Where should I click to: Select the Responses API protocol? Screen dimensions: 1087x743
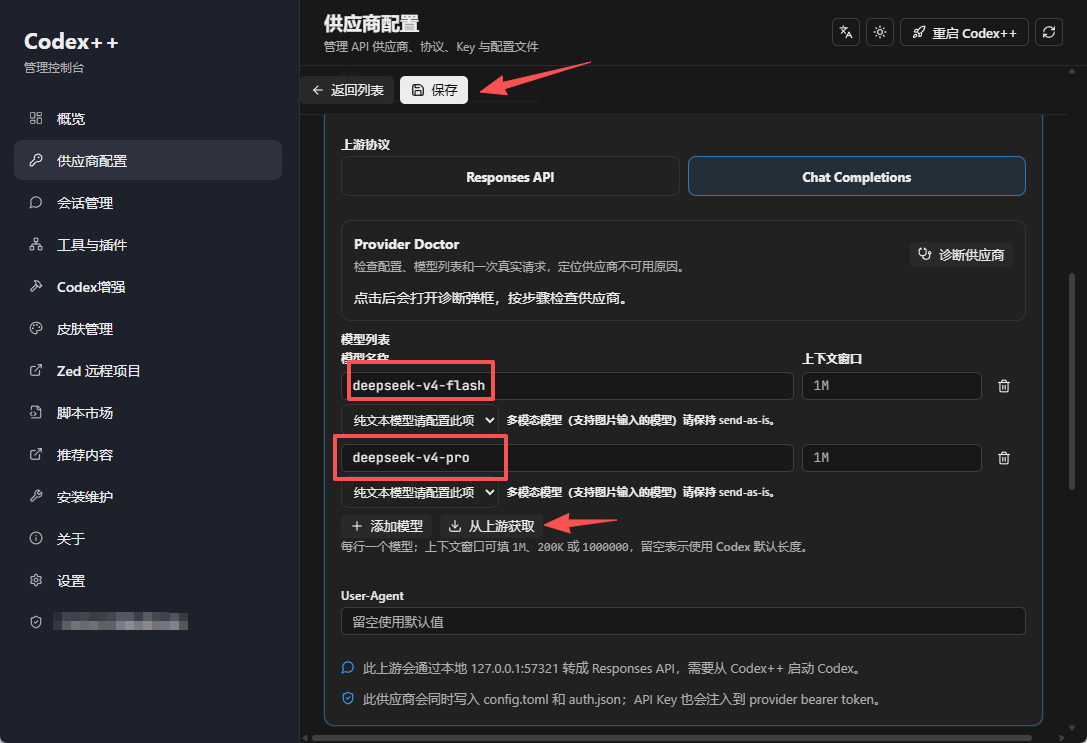510,177
